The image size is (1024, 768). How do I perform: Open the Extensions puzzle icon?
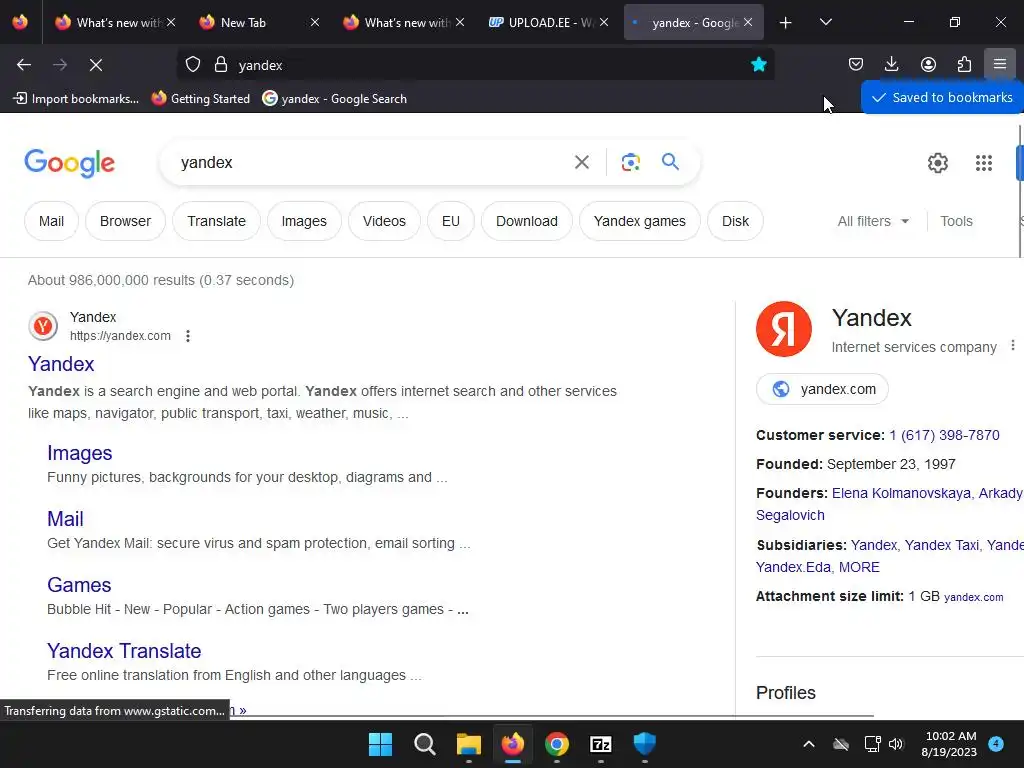(x=964, y=64)
